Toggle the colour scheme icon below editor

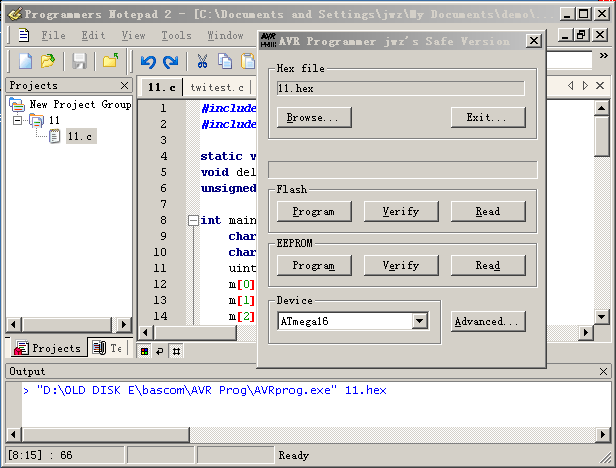143,350
